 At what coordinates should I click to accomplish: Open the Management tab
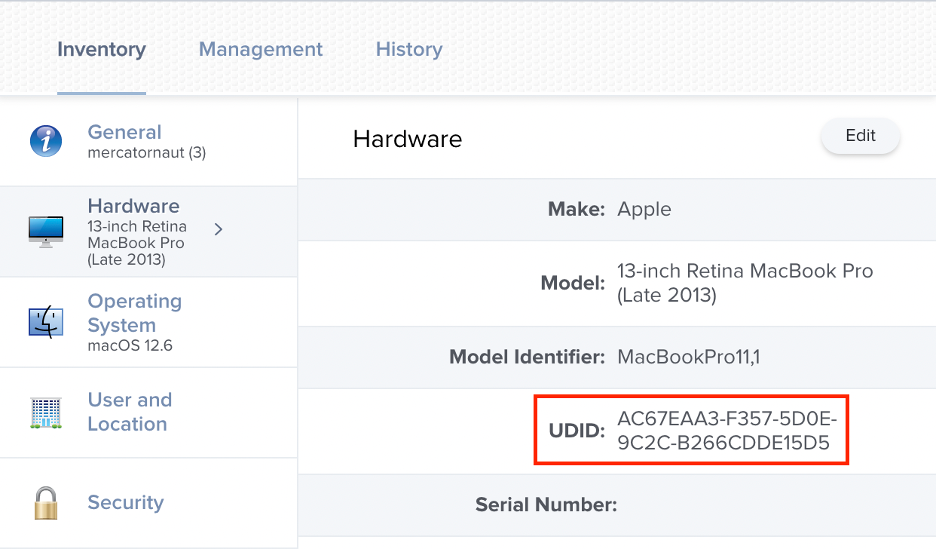point(261,50)
